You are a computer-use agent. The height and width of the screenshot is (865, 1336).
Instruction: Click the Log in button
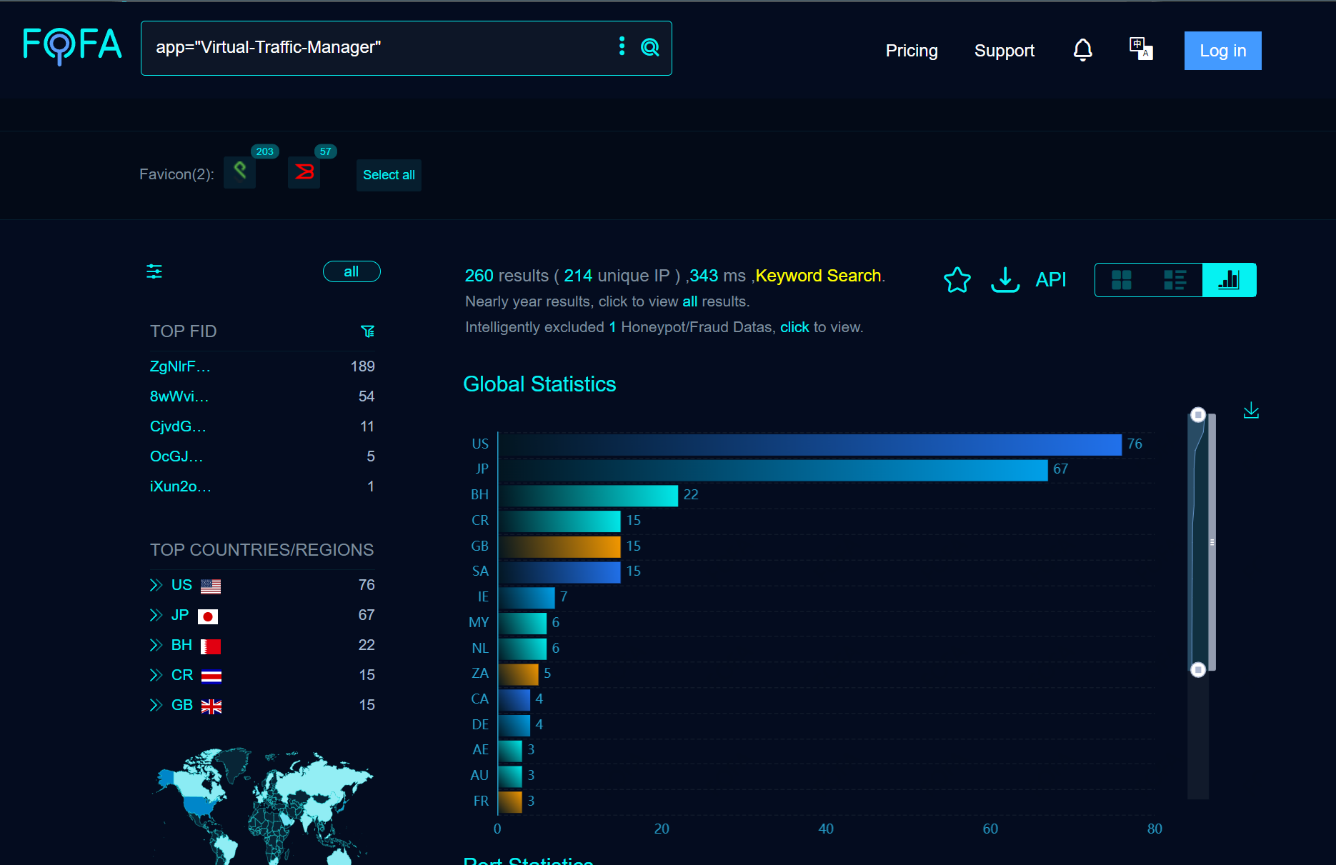coord(1223,51)
